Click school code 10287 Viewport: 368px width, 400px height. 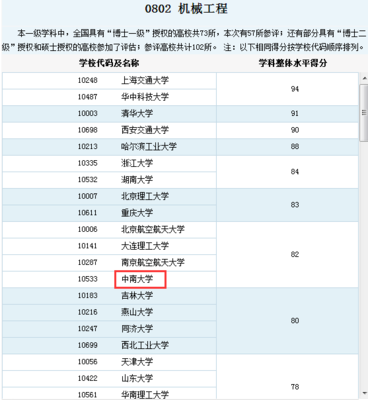(88, 262)
